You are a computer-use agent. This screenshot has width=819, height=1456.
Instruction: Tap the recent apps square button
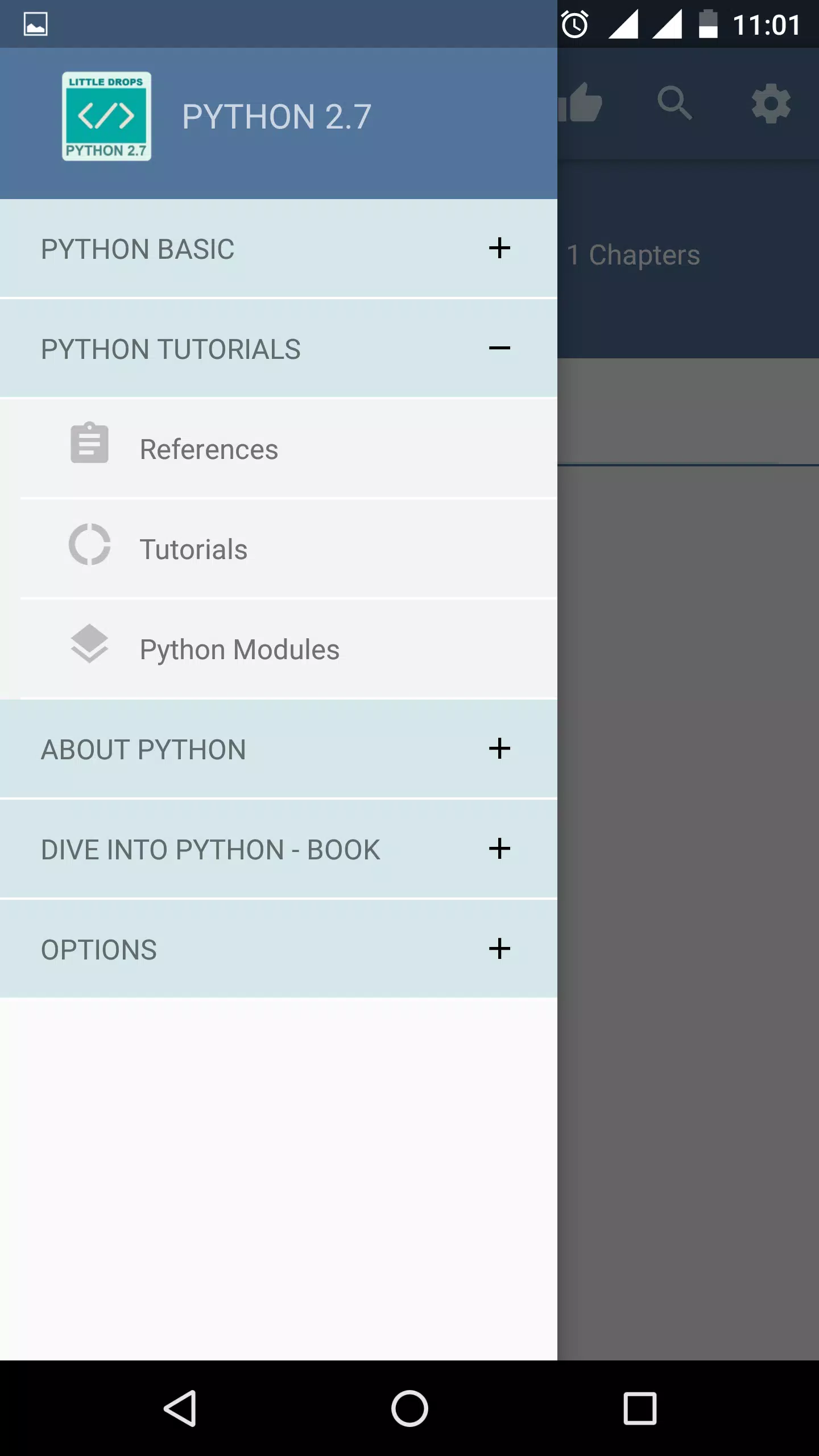tap(640, 1408)
